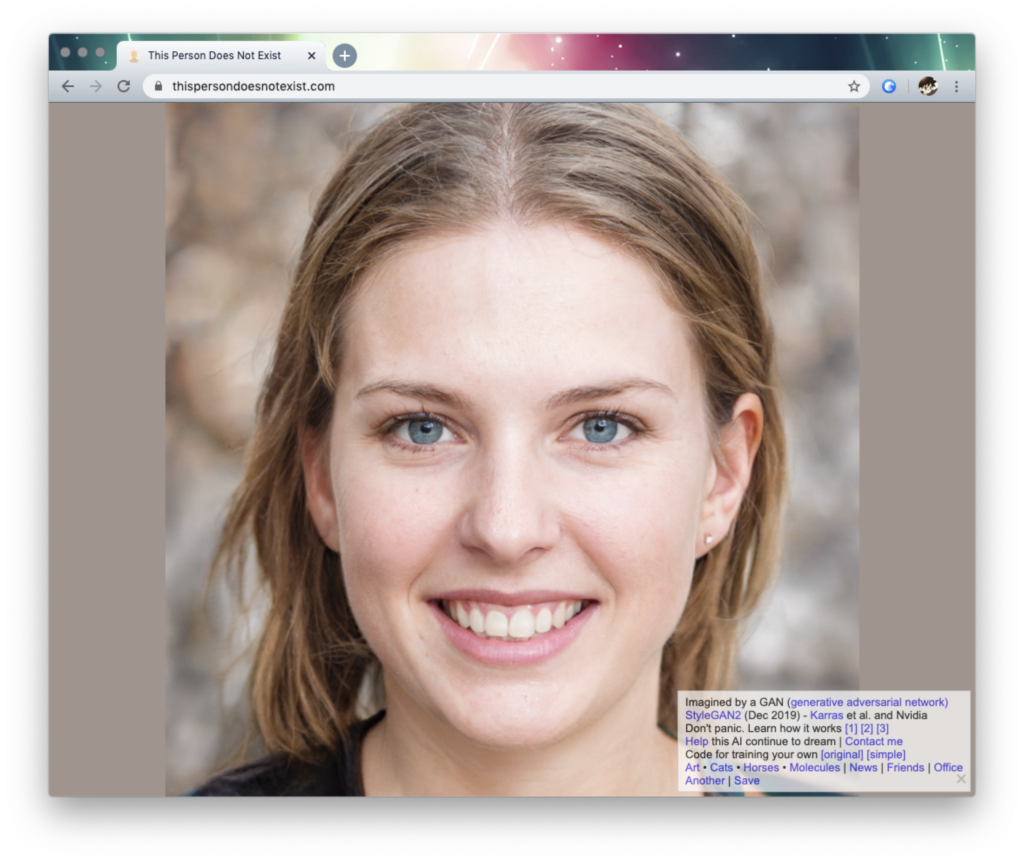Screen dimensions: 1024x861
Task: Click the Karras author link
Action: [827, 715]
